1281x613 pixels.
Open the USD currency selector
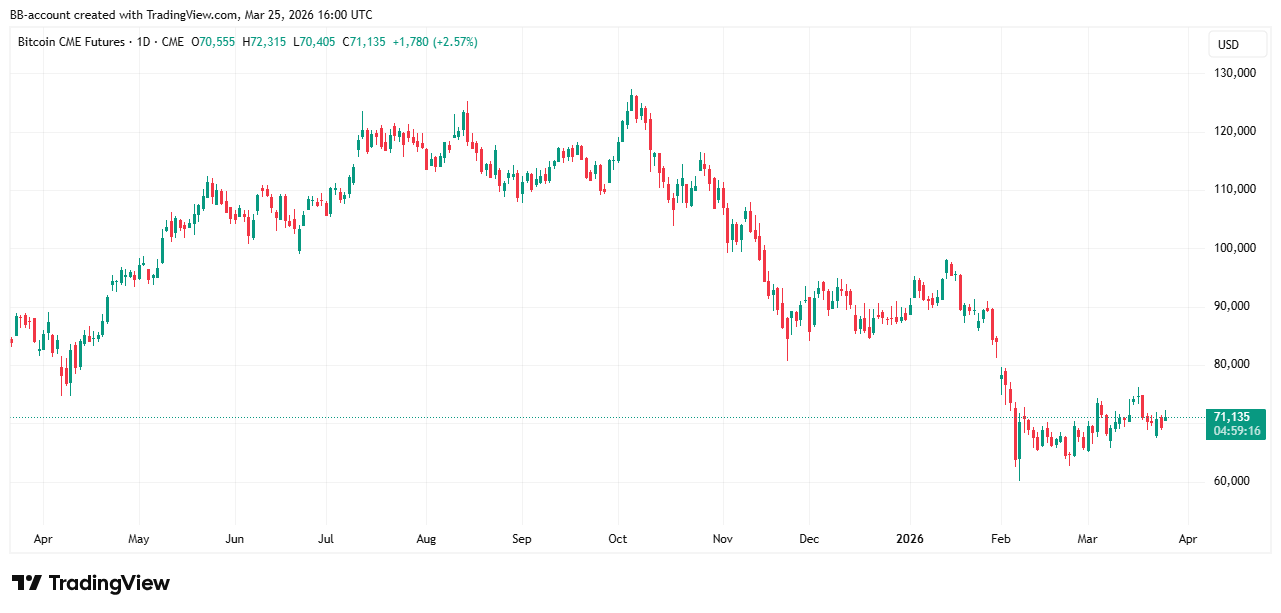[1227, 44]
